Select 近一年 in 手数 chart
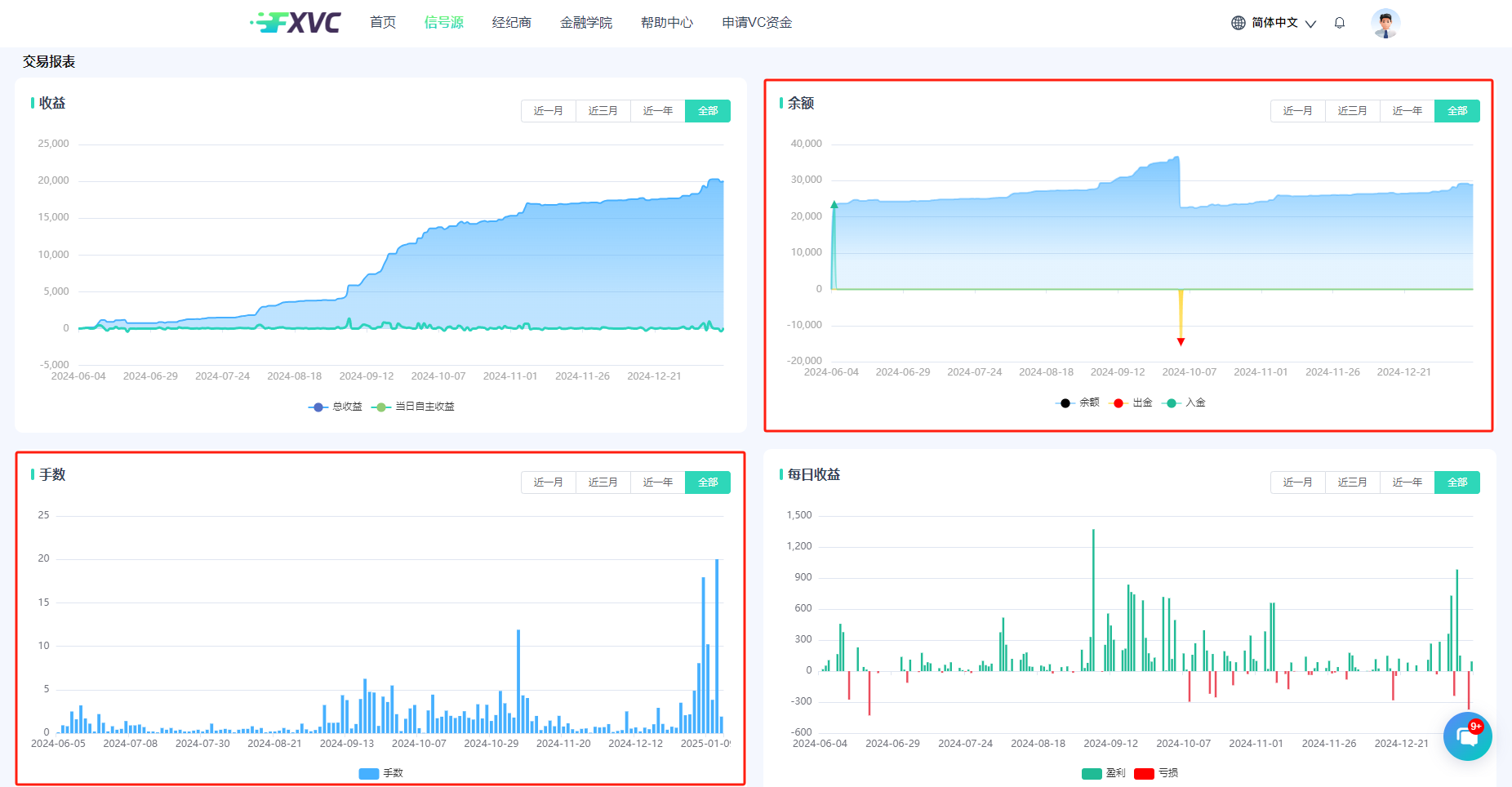The width and height of the screenshot is (1512, 787). coord(658,482)
